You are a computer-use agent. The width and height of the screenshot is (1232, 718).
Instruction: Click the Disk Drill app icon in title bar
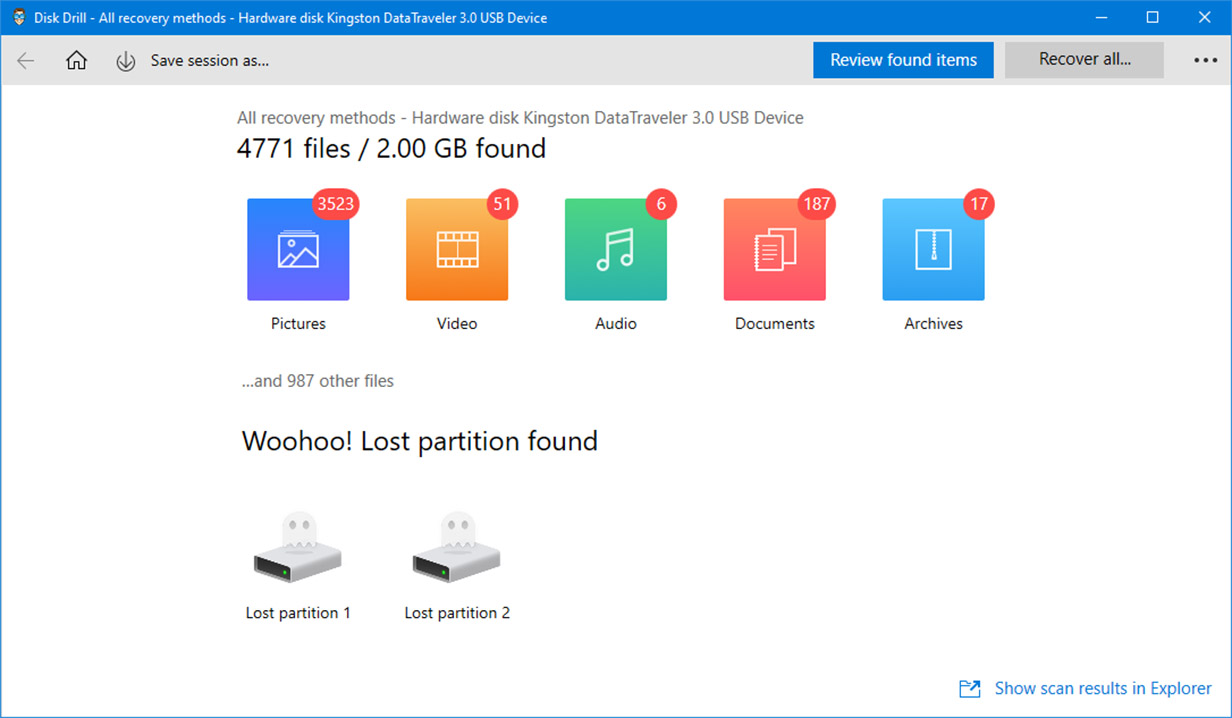(19, 18)
